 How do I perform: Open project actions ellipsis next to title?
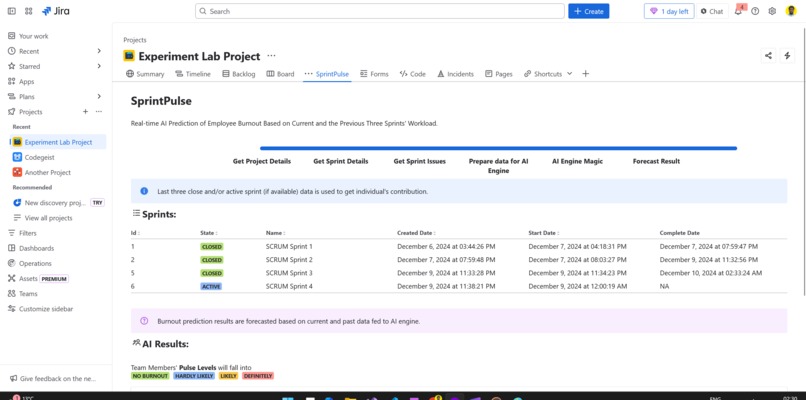coord(271,56)
